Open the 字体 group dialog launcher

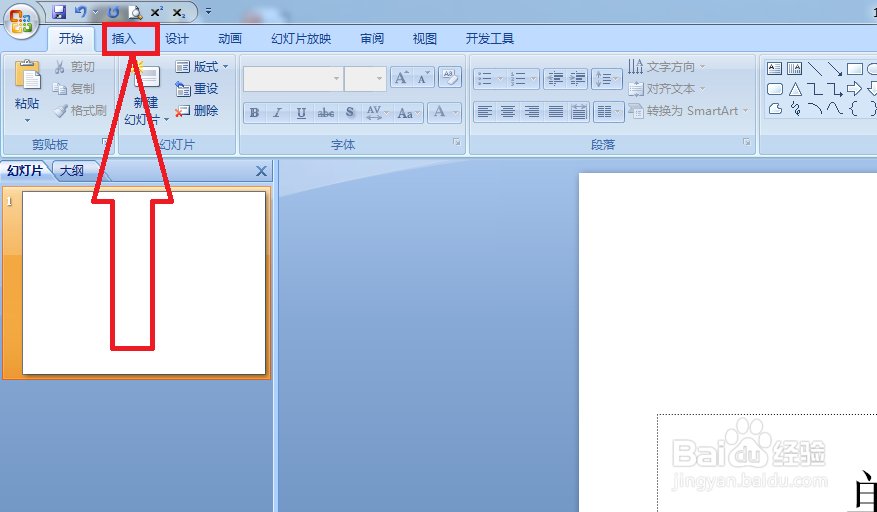click(x=456, y=142)
